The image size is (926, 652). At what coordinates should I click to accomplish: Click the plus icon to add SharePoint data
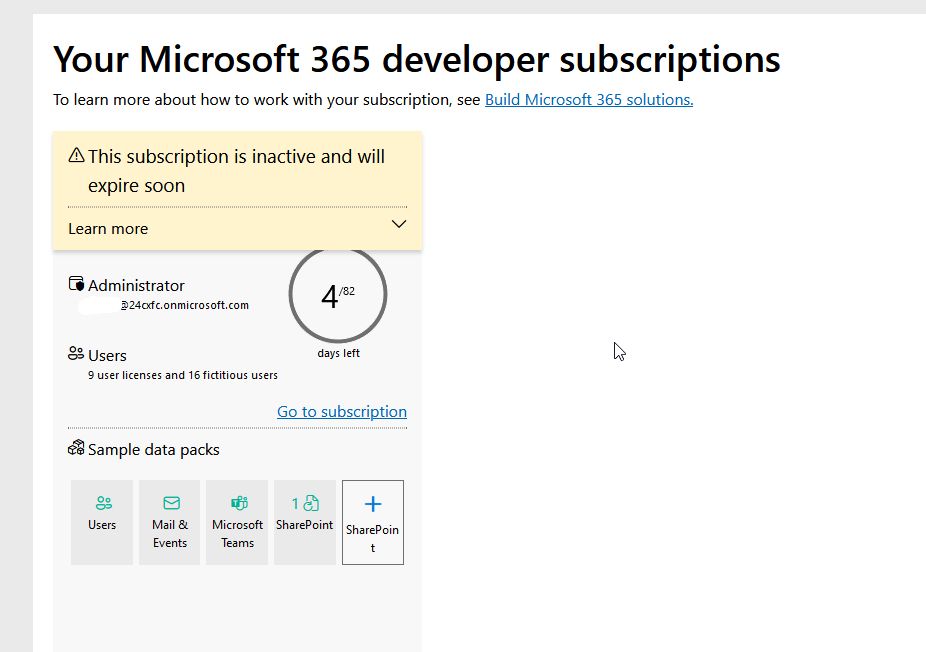(372, 505)
